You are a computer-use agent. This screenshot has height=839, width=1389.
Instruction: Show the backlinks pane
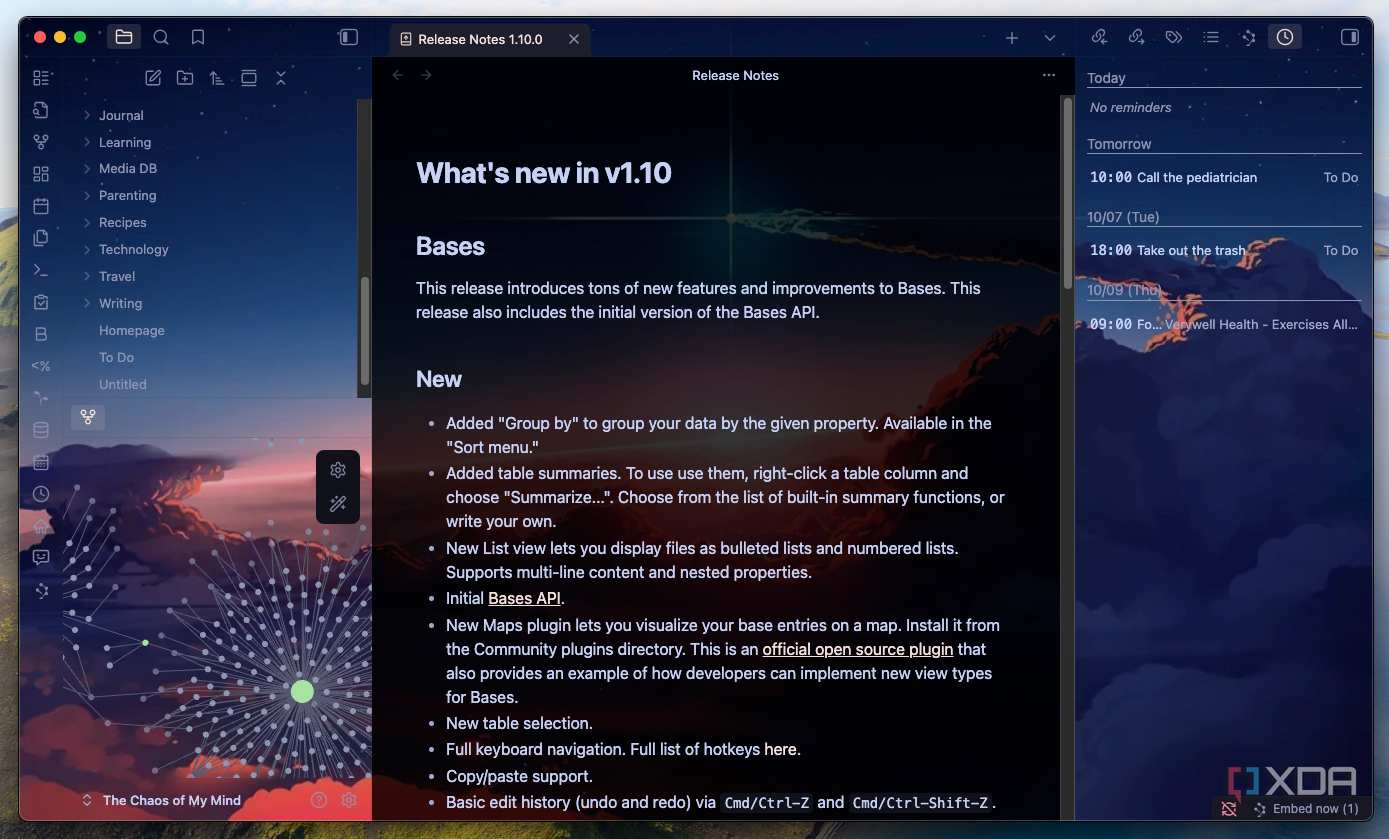pos(1099,37)
